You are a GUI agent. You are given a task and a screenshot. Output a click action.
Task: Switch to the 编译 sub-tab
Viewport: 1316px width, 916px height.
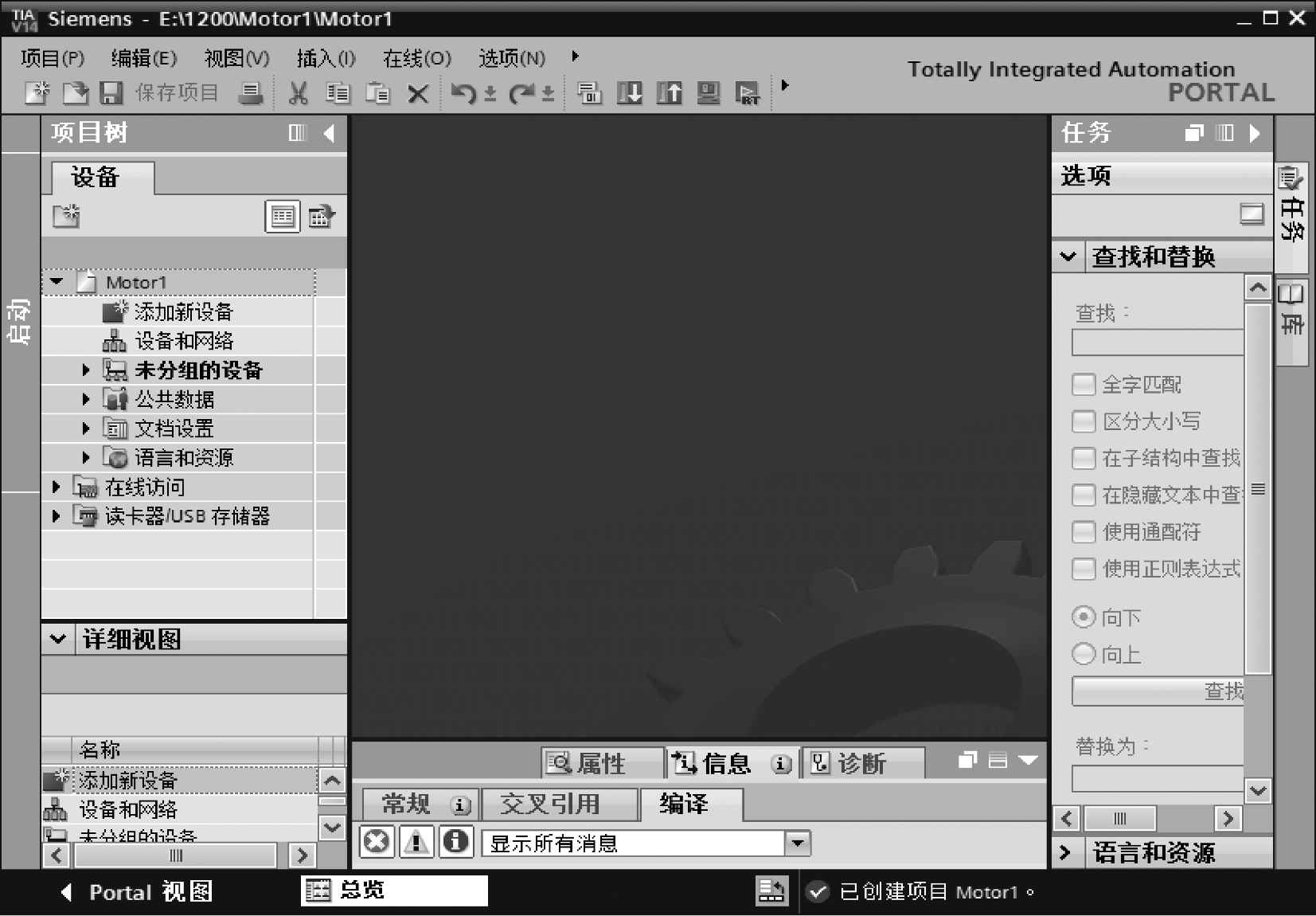691,804
